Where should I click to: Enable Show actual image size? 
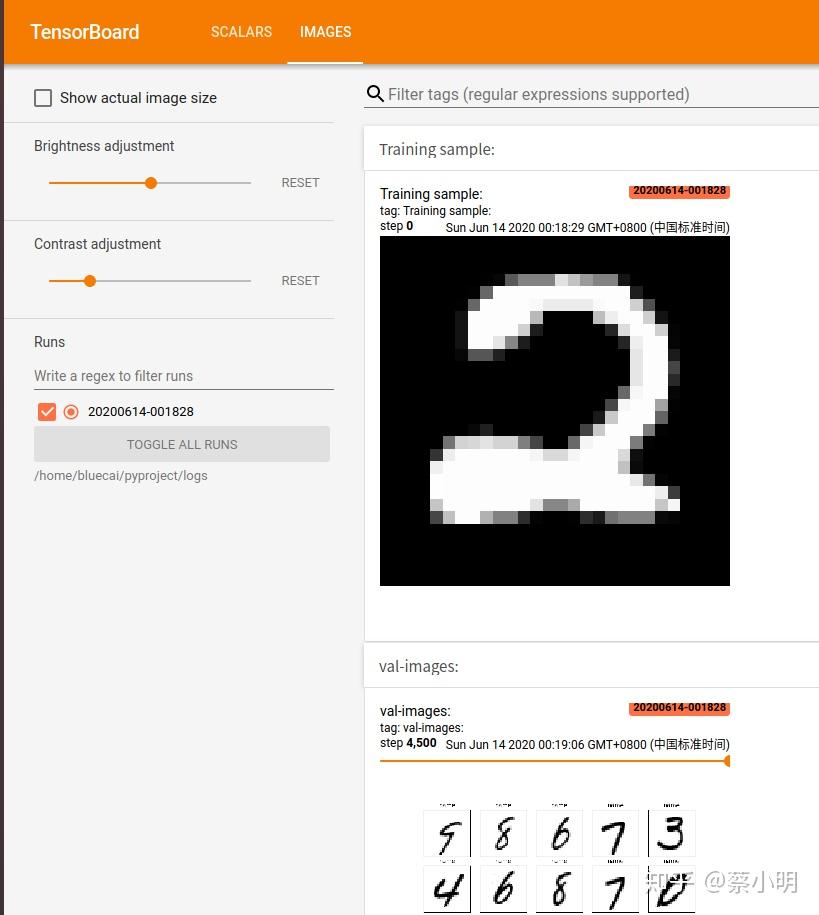(43, 97)
